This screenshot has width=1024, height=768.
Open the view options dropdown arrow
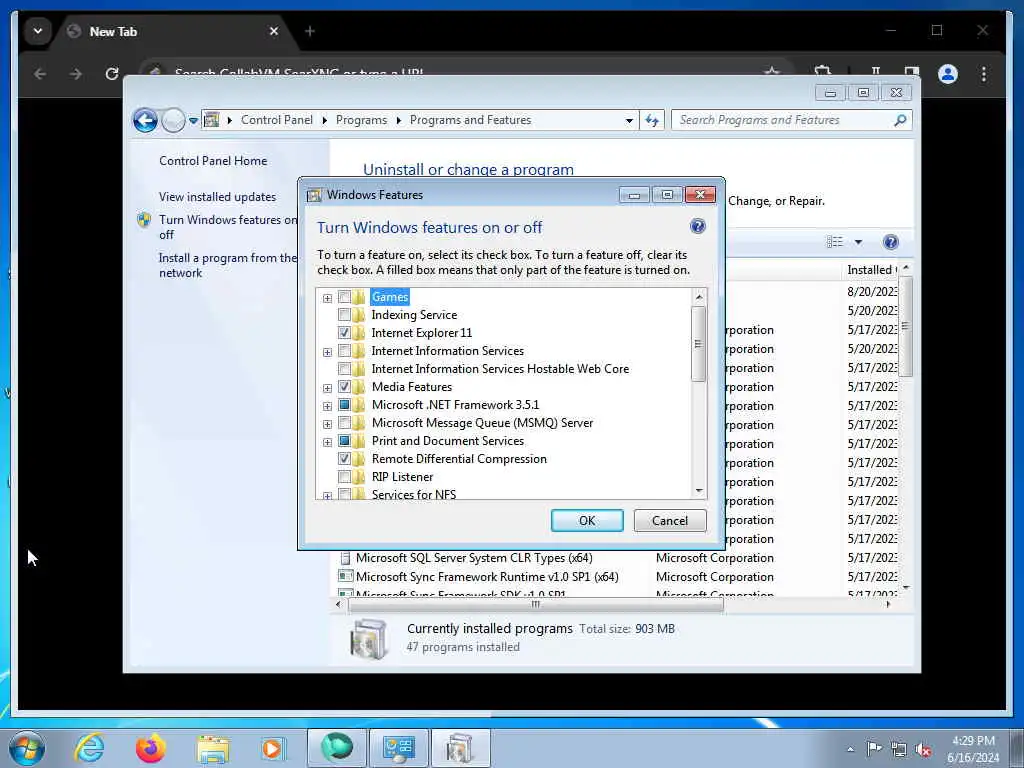pyautogui.click(x=859, y=242)
